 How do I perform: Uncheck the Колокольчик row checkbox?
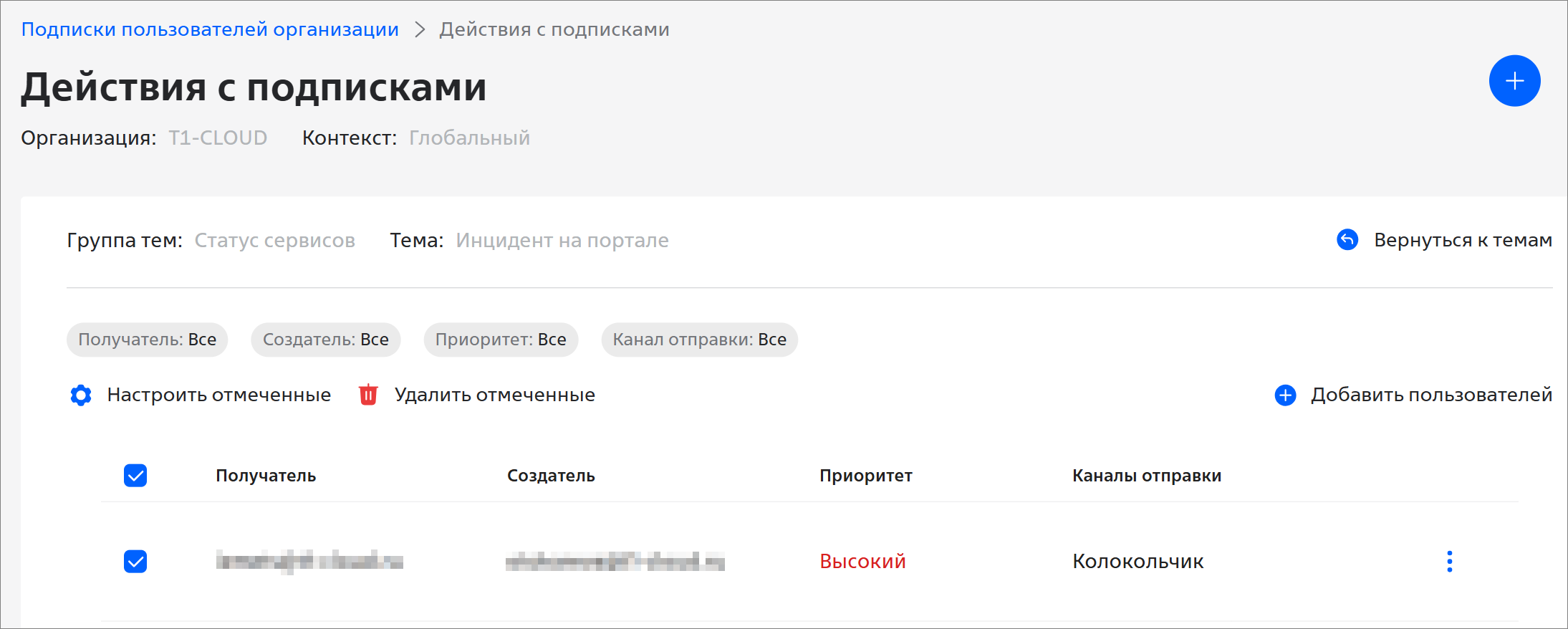pyautogui.click(x=135, y=561)
